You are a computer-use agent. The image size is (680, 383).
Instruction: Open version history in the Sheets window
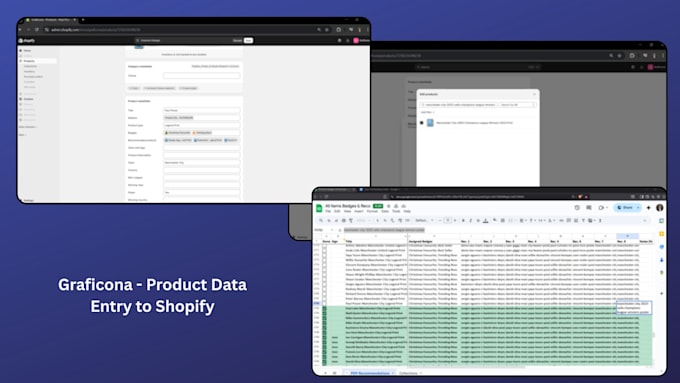(x=577, y=208)
